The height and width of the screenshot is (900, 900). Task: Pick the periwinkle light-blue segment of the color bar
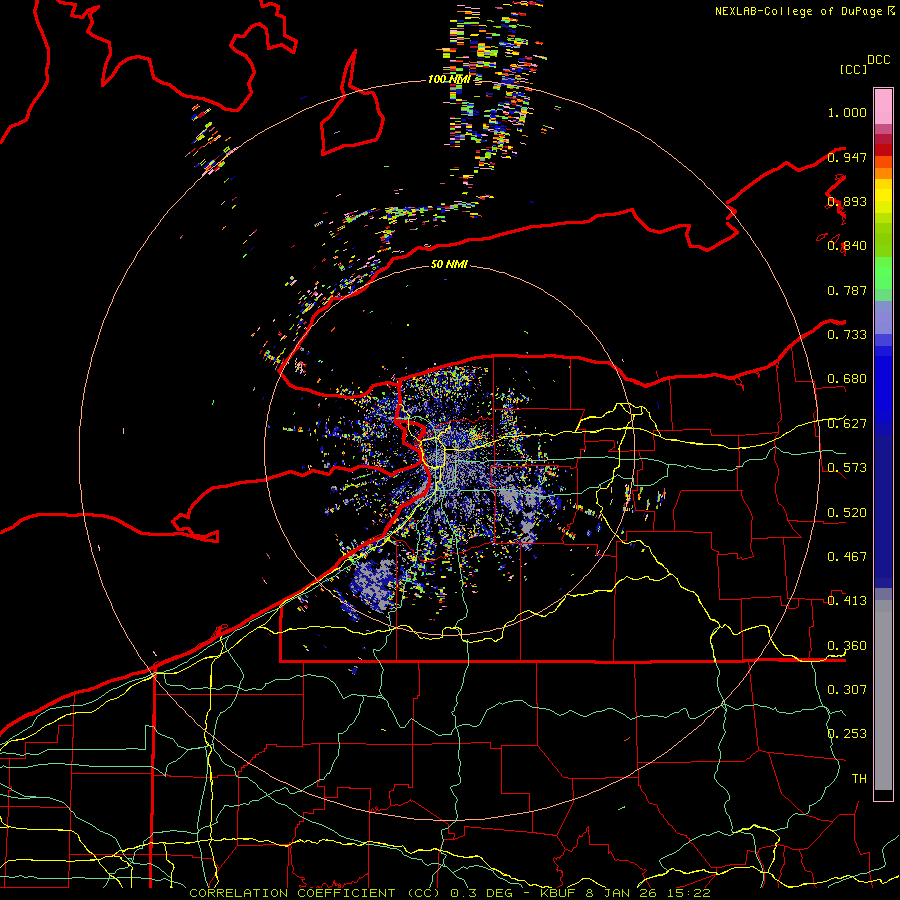(883, 317)
